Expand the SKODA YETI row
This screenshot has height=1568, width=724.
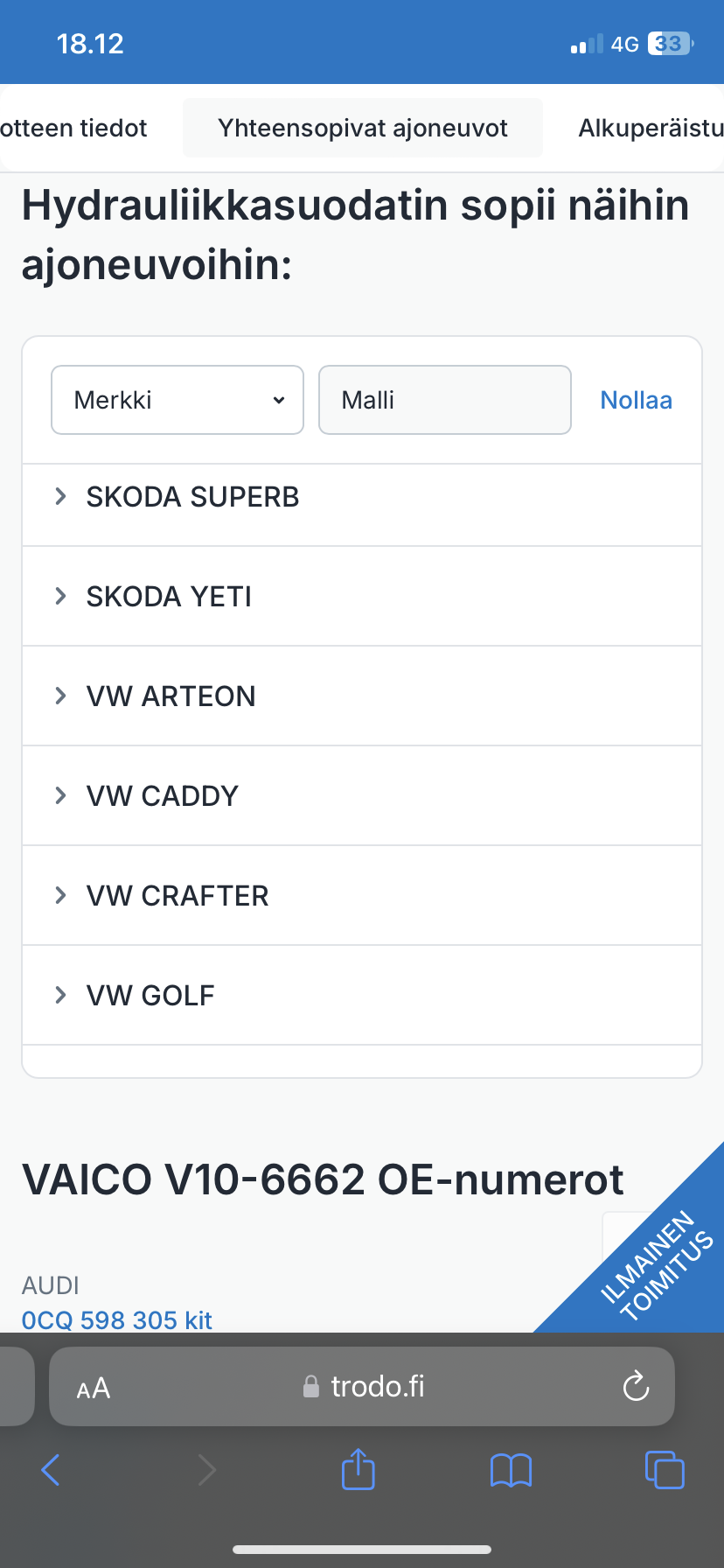tap(169, 597)
